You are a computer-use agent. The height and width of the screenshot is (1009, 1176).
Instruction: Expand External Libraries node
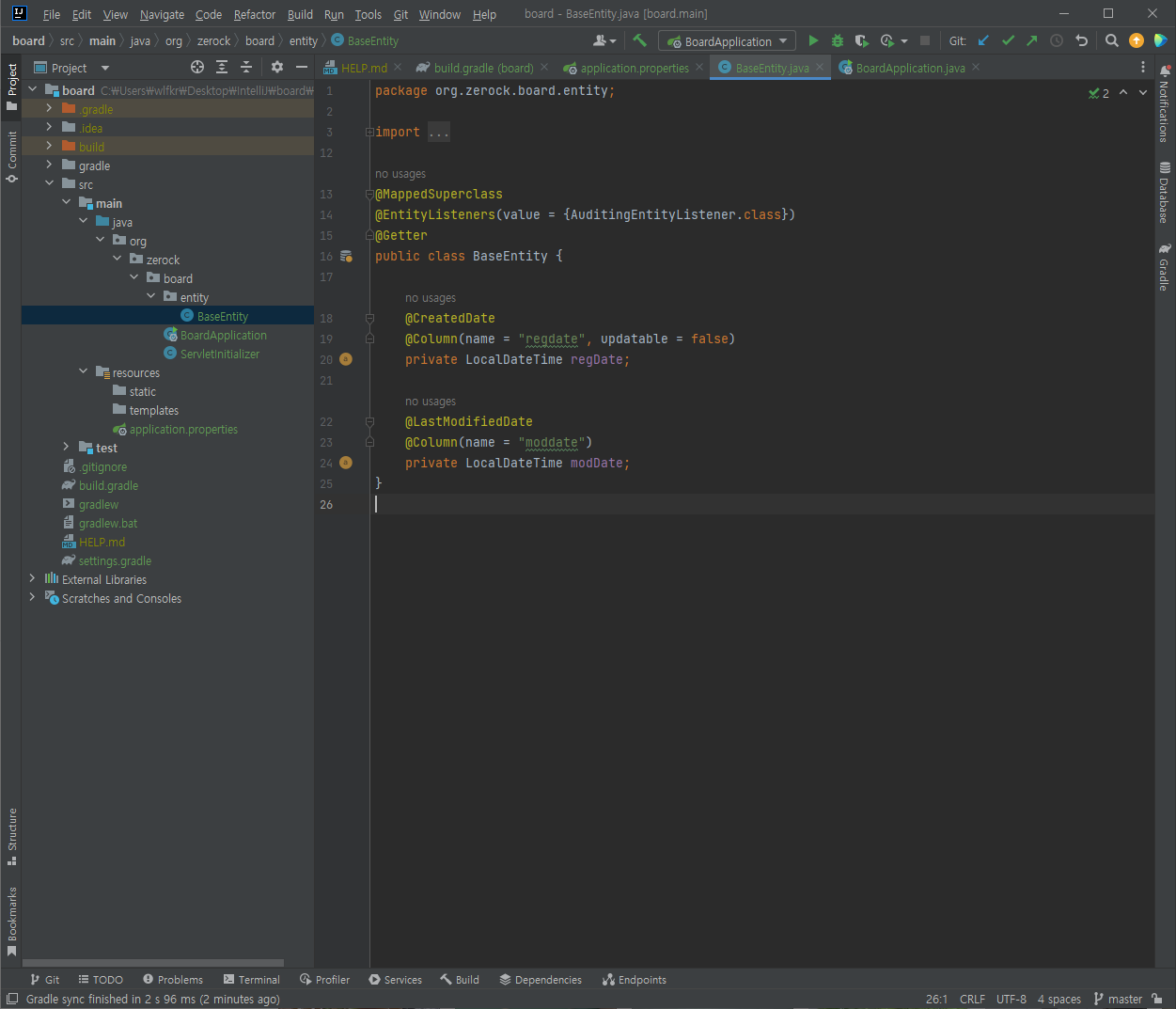(x=32, y=578)
